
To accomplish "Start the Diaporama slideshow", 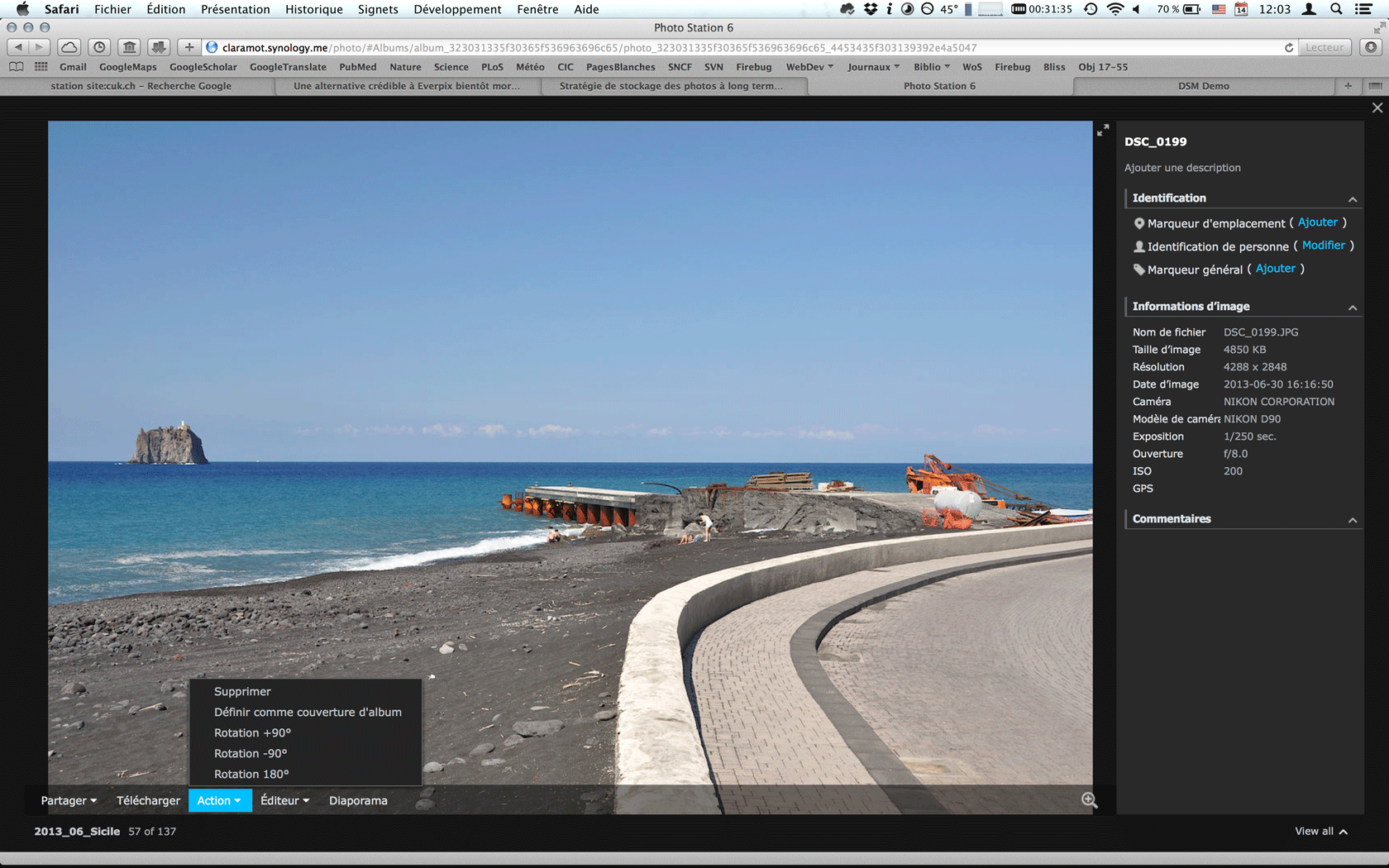I will click(x=358, y=800).
